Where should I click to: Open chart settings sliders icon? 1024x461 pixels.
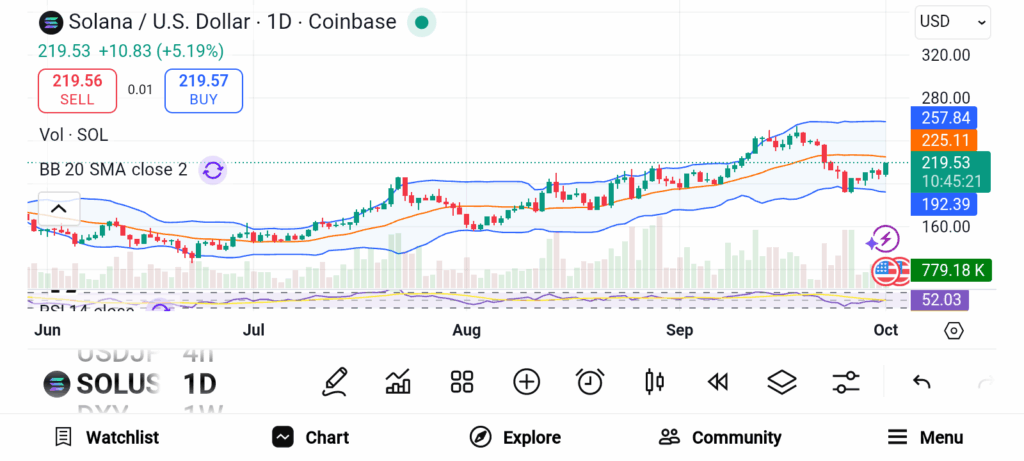(x=846, y=381)
